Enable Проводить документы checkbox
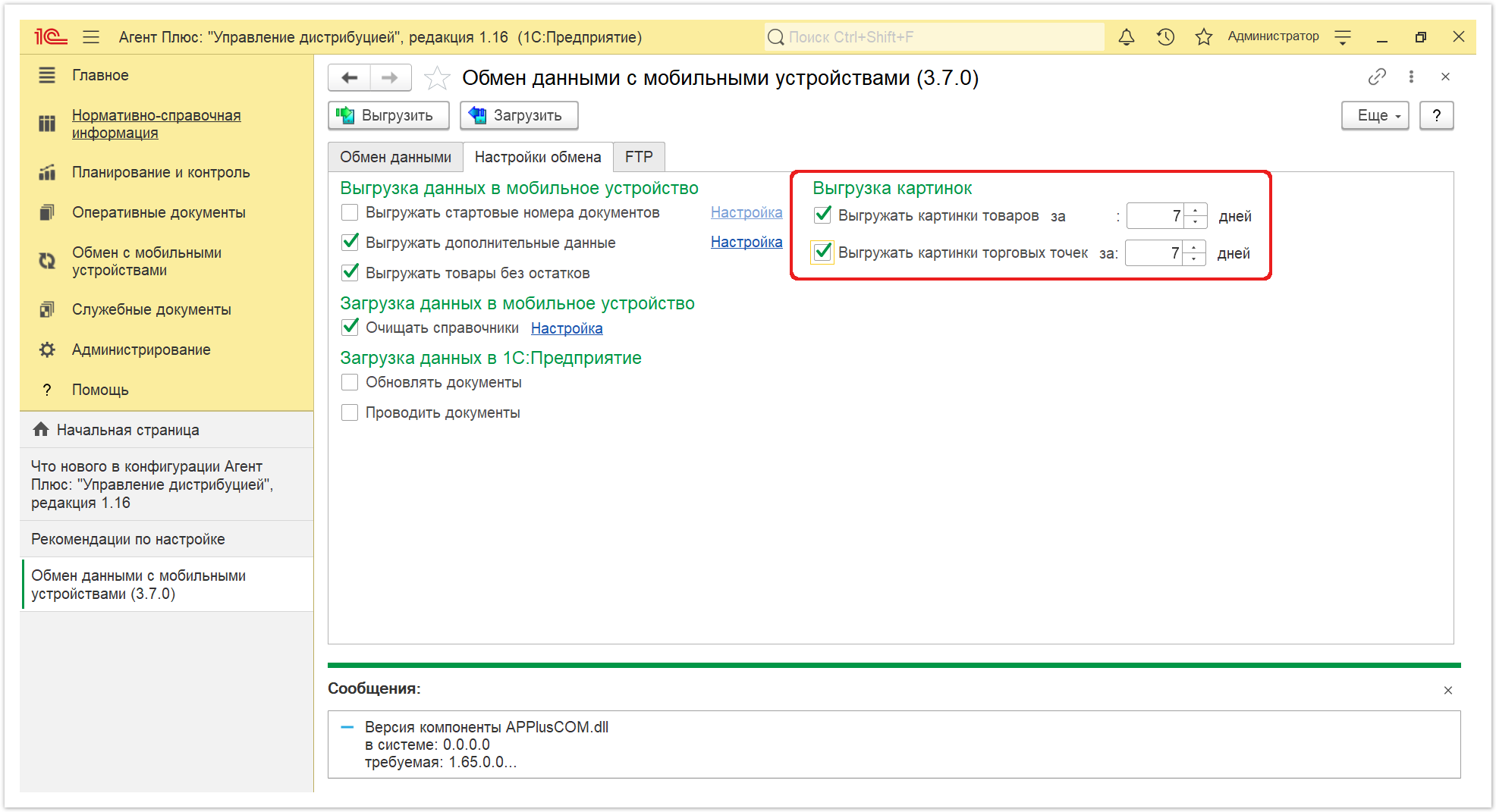Viewport: 1496px width, 812px height. click(350, 412)
